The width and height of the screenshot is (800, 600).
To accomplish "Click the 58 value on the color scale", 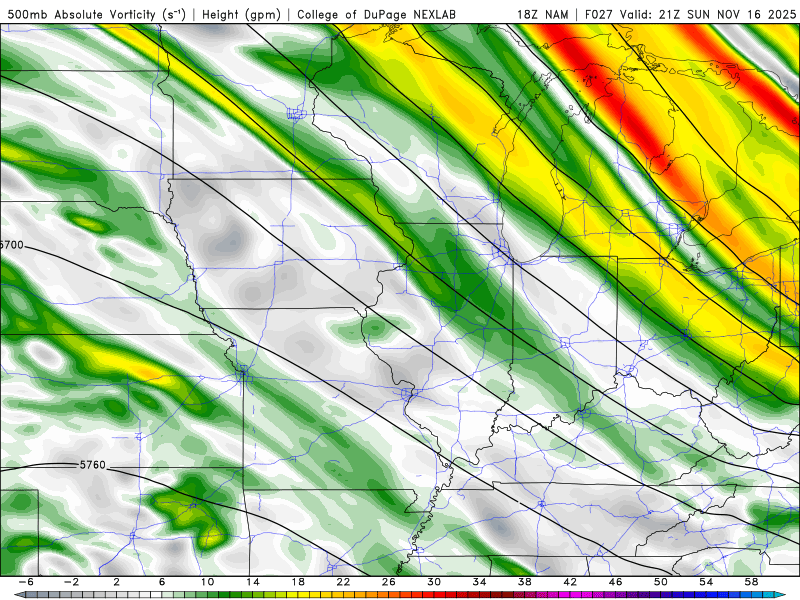I will pos(751,582).
